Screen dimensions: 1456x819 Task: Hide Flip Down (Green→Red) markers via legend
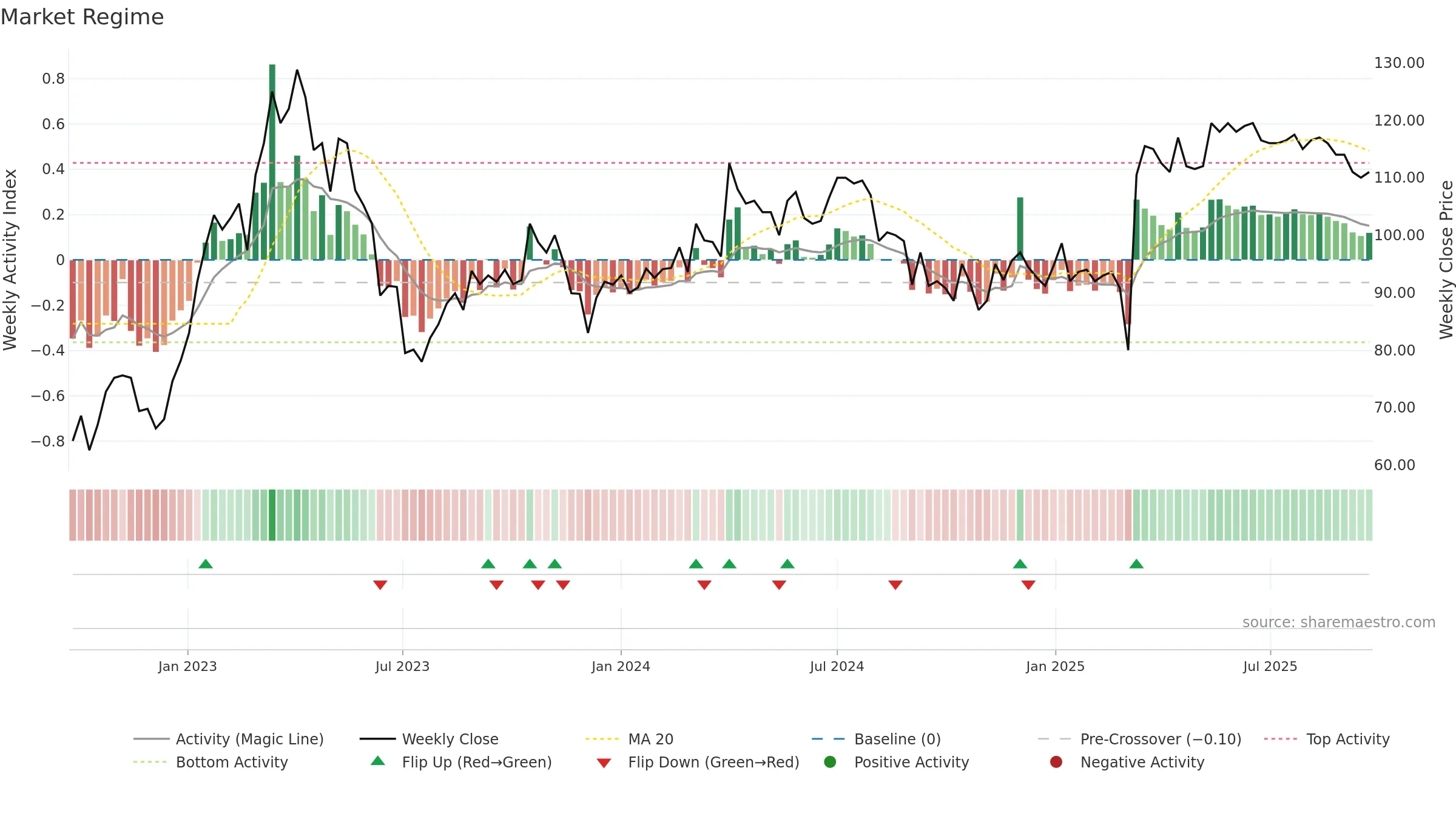click(x=698, y=762)
